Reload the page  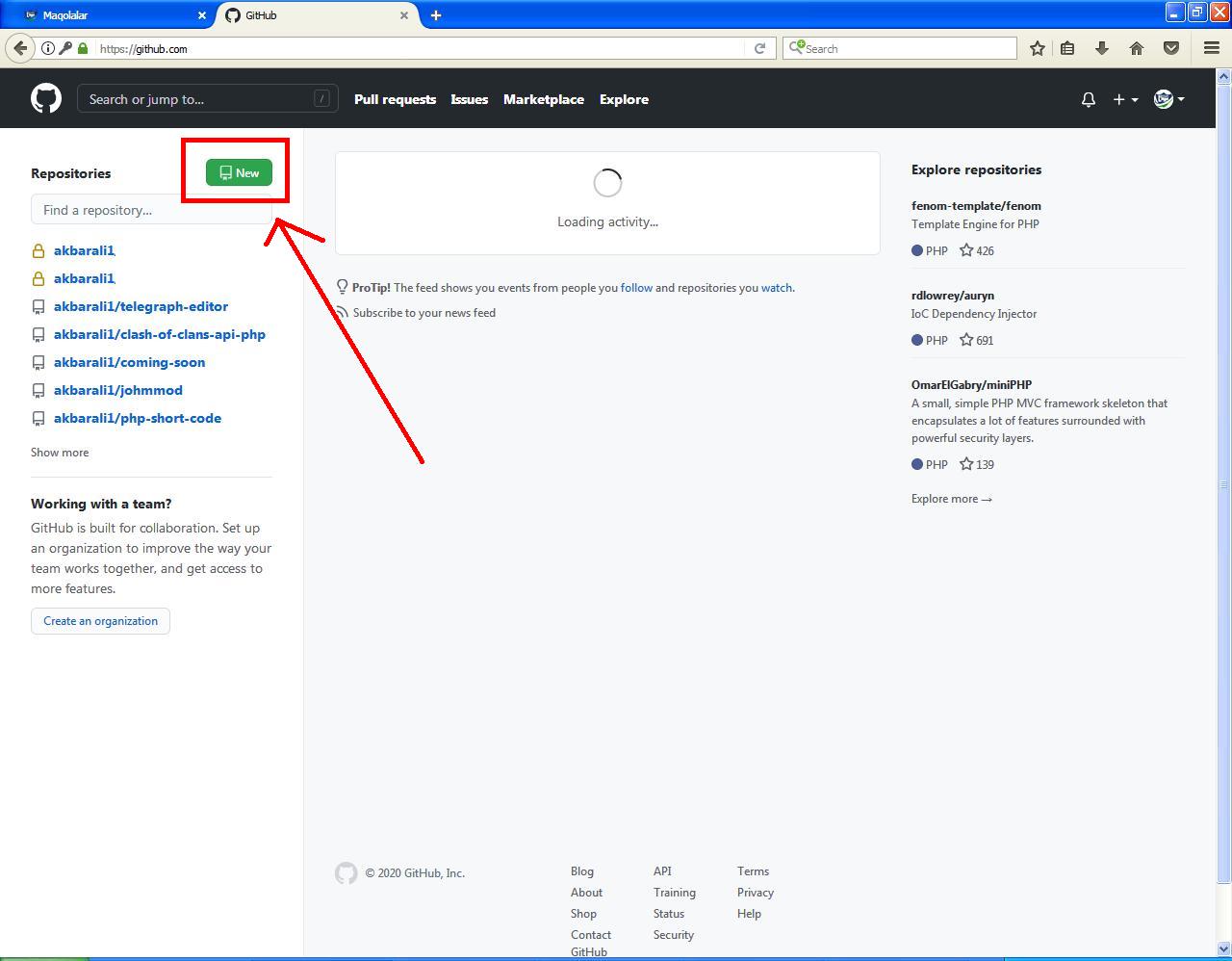759,48
